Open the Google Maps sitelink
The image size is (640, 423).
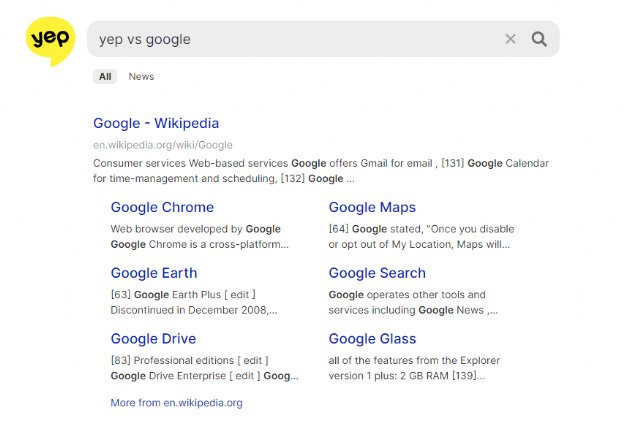coord(372,207)
